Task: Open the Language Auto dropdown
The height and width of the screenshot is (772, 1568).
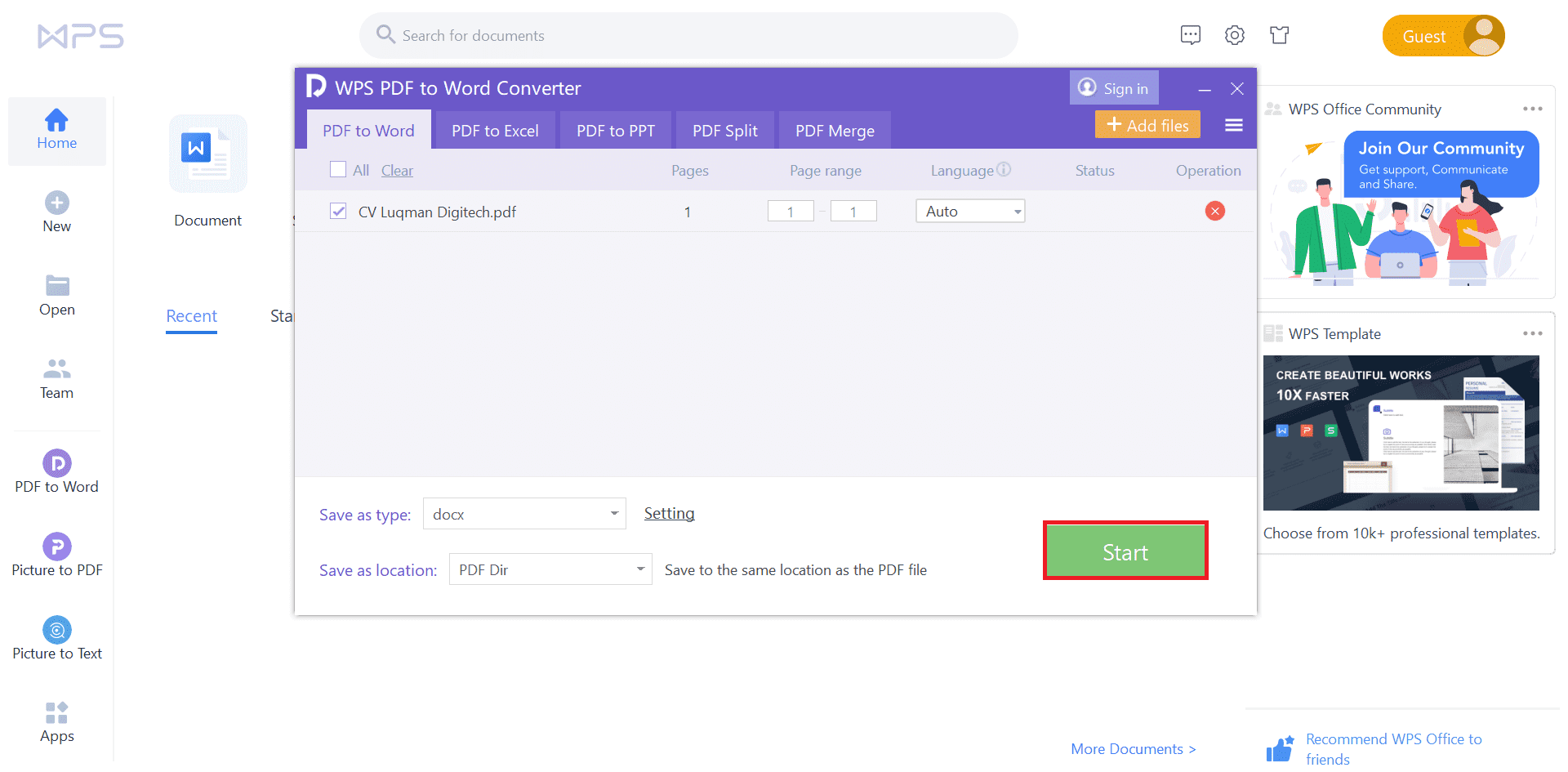Action: click(970, 211)
